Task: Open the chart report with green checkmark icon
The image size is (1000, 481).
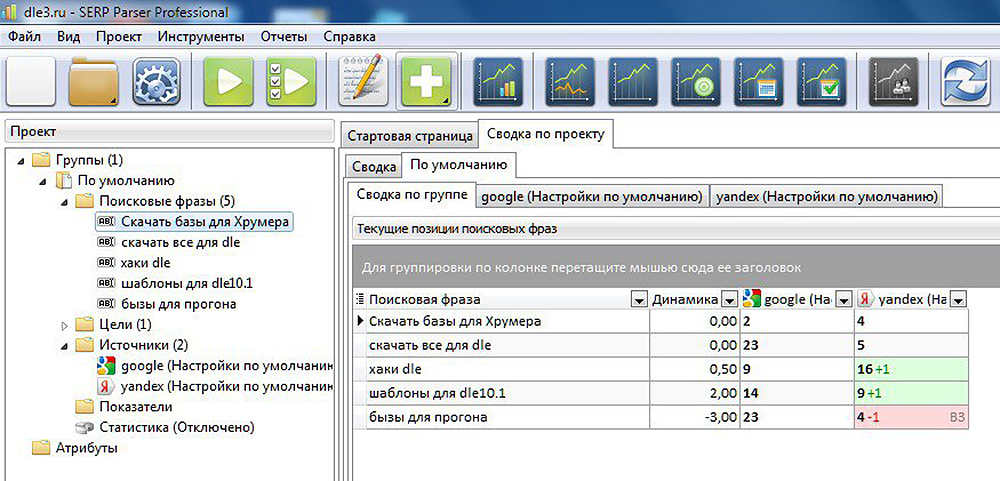Action: click(822, 81)
